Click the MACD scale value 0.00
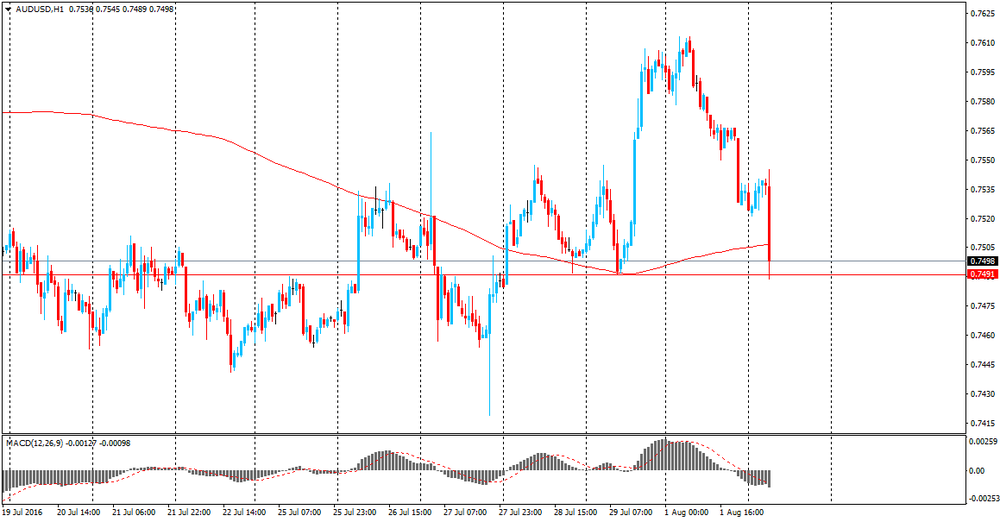 coord(977,471)
